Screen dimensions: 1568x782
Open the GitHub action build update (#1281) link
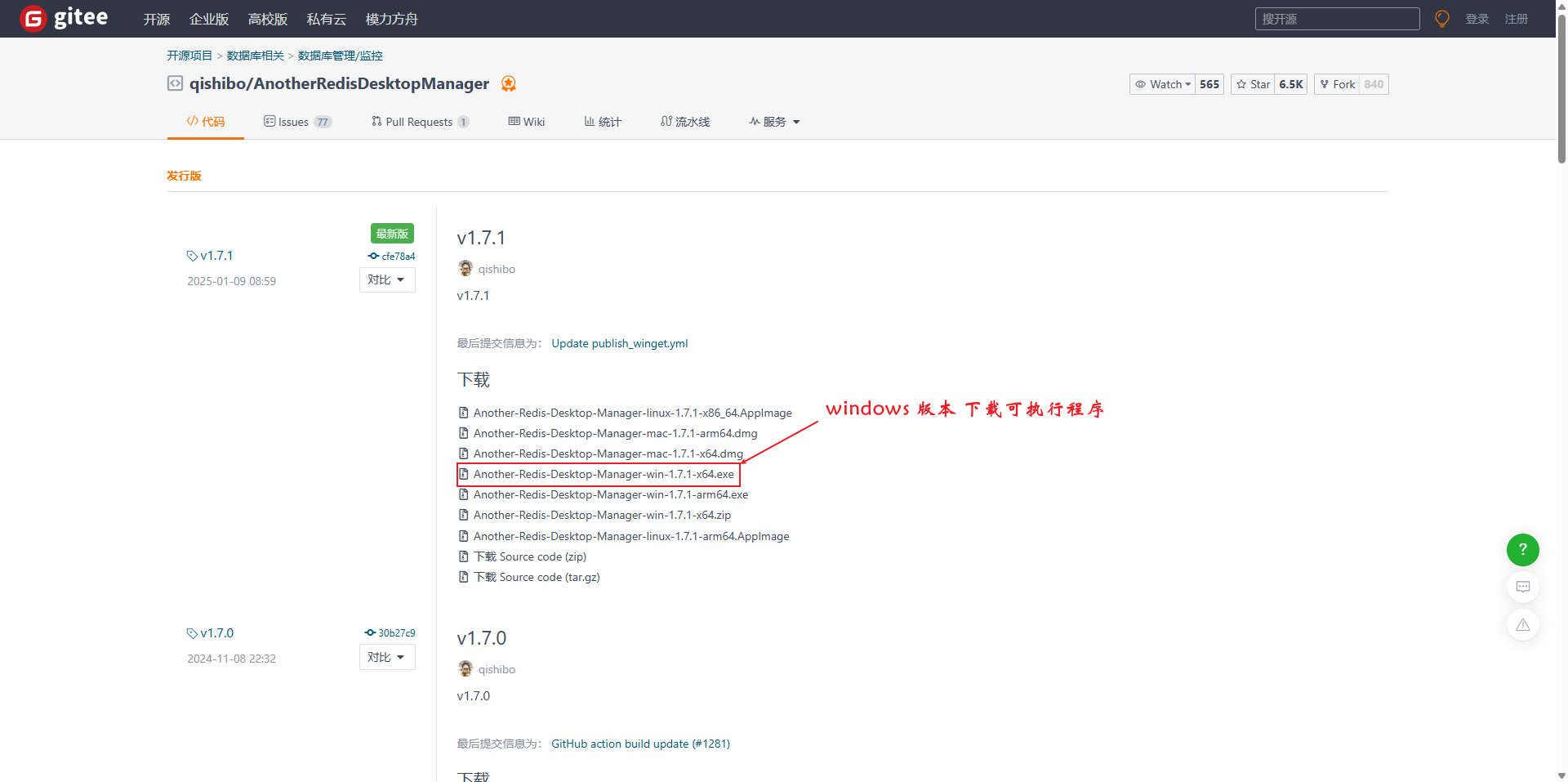coord(641,744)
